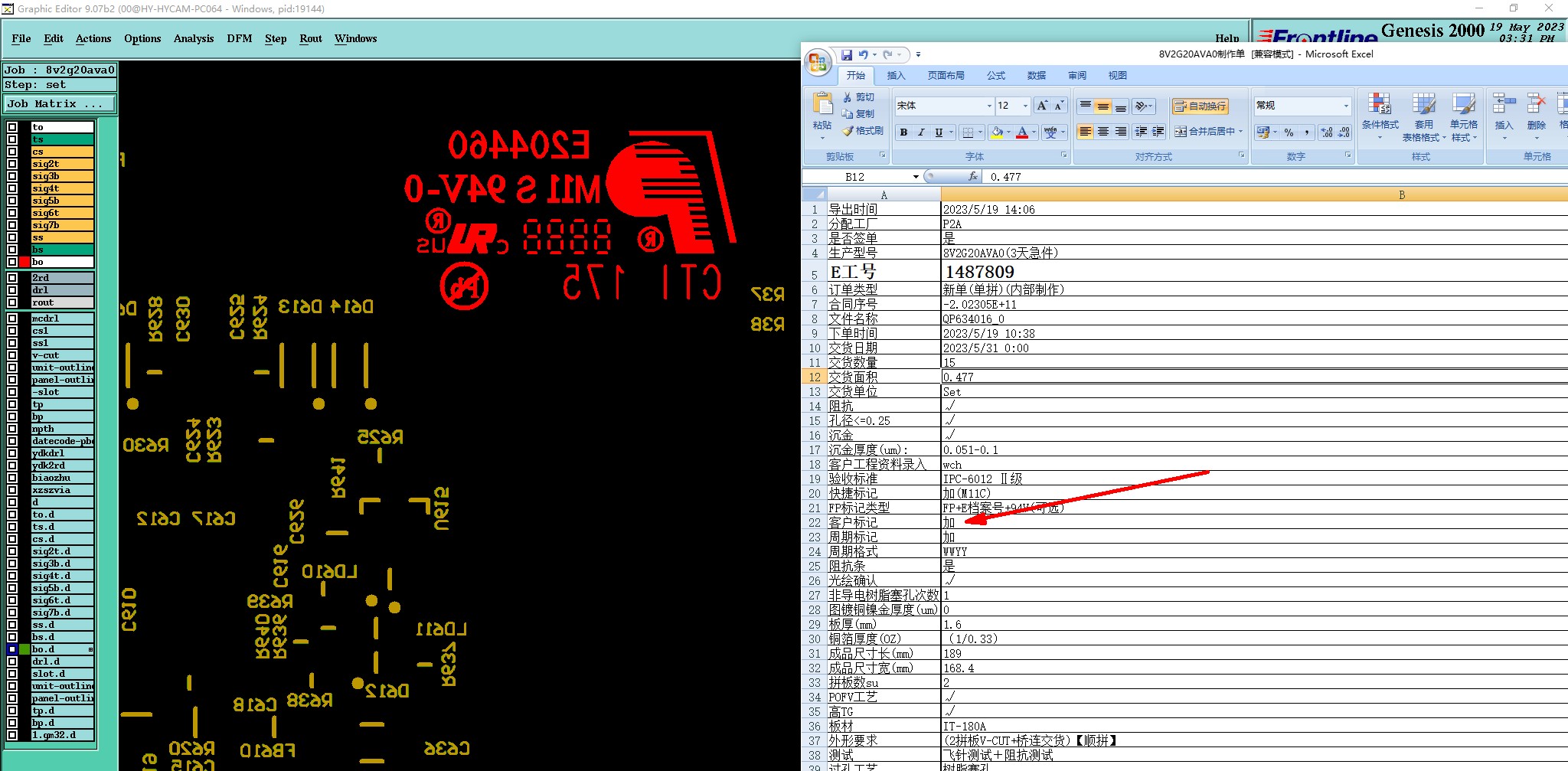
Task: Toggle visibility checkbox for layer bo
Action: [x=12, y=262]
